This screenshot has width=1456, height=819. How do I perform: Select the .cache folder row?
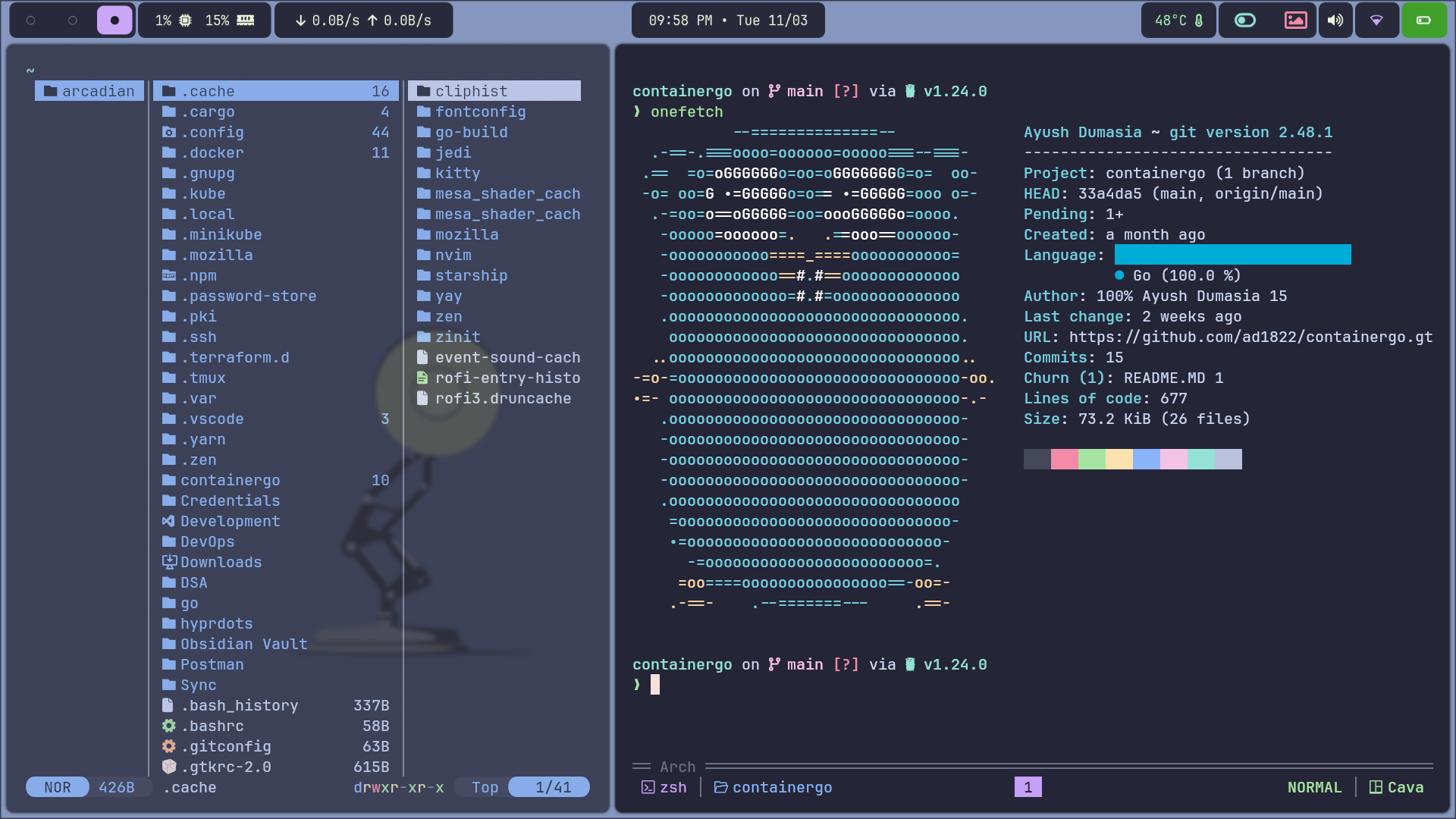click(276, 91)
